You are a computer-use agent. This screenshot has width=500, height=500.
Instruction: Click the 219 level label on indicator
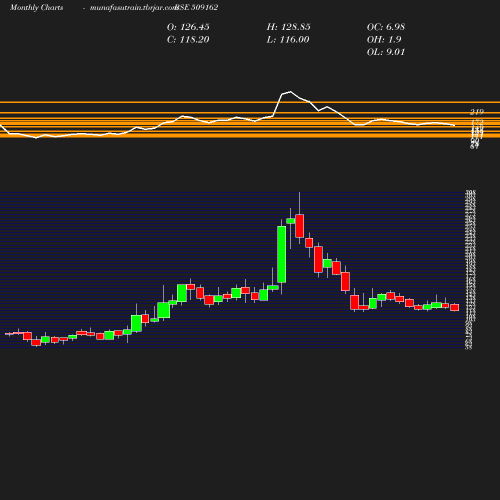tap(477, 112)
